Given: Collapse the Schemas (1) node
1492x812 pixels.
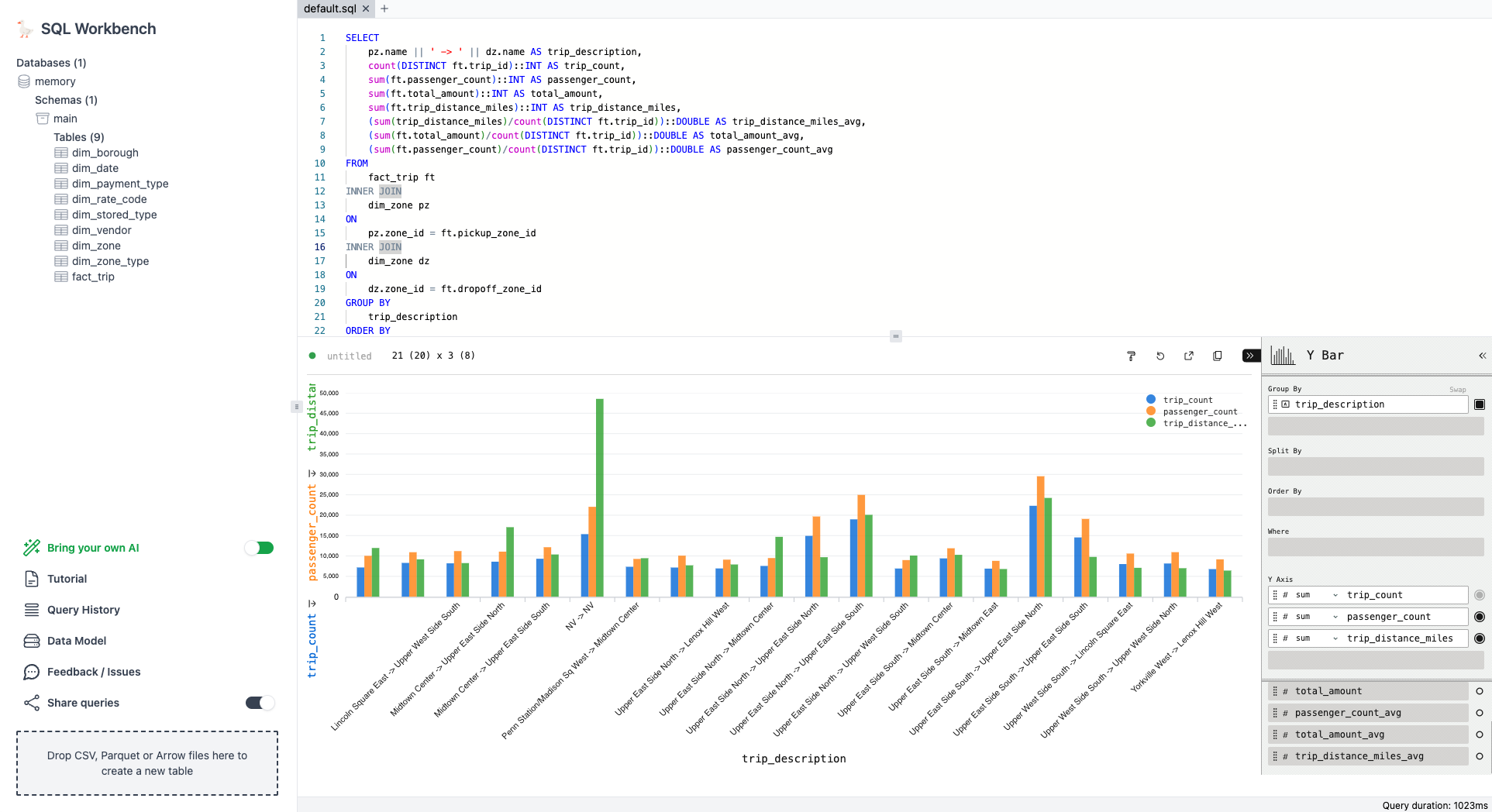Looking at the screenshot, I should (x=66, y=100).
